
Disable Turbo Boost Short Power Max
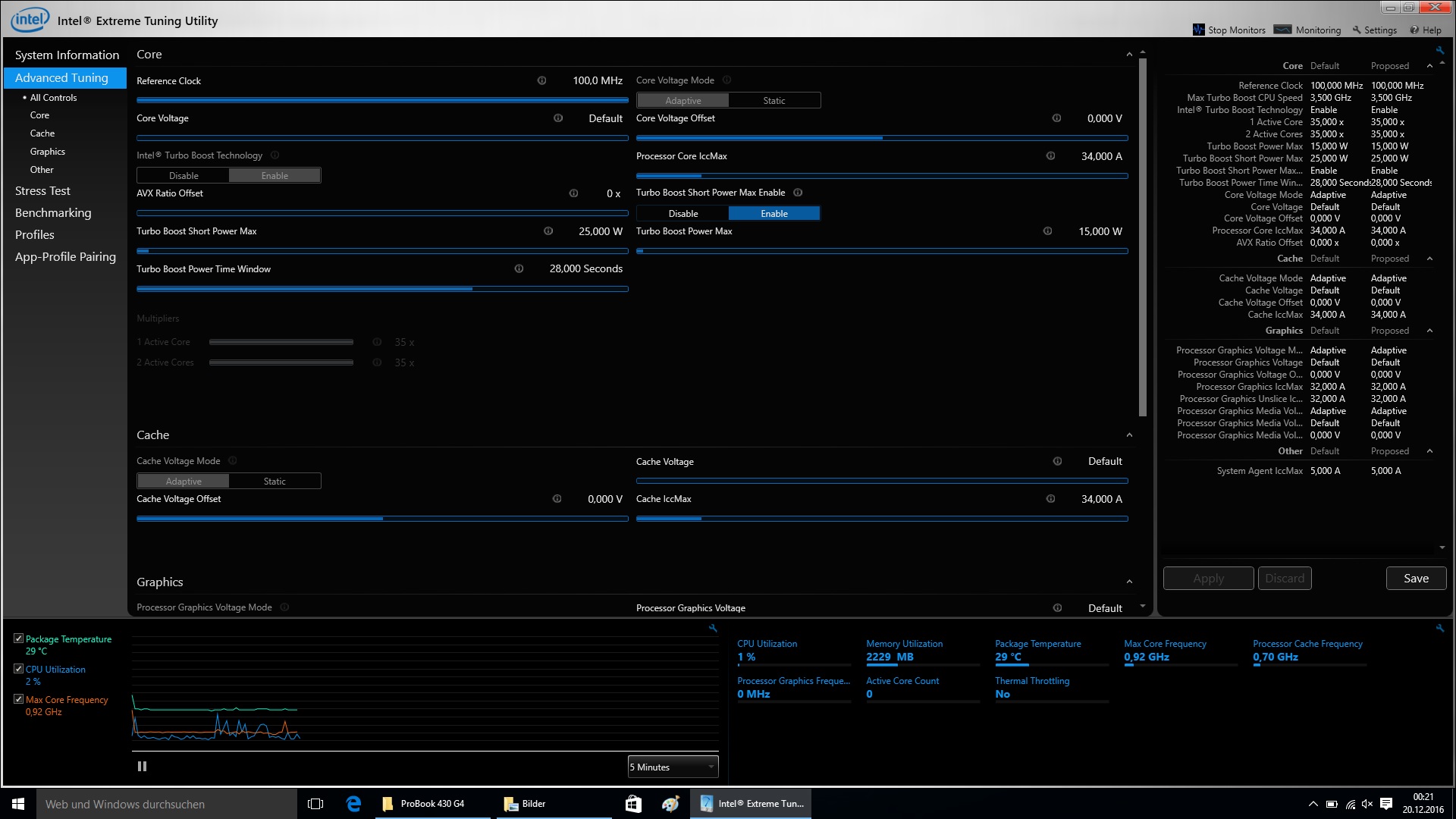coord(682,214)
